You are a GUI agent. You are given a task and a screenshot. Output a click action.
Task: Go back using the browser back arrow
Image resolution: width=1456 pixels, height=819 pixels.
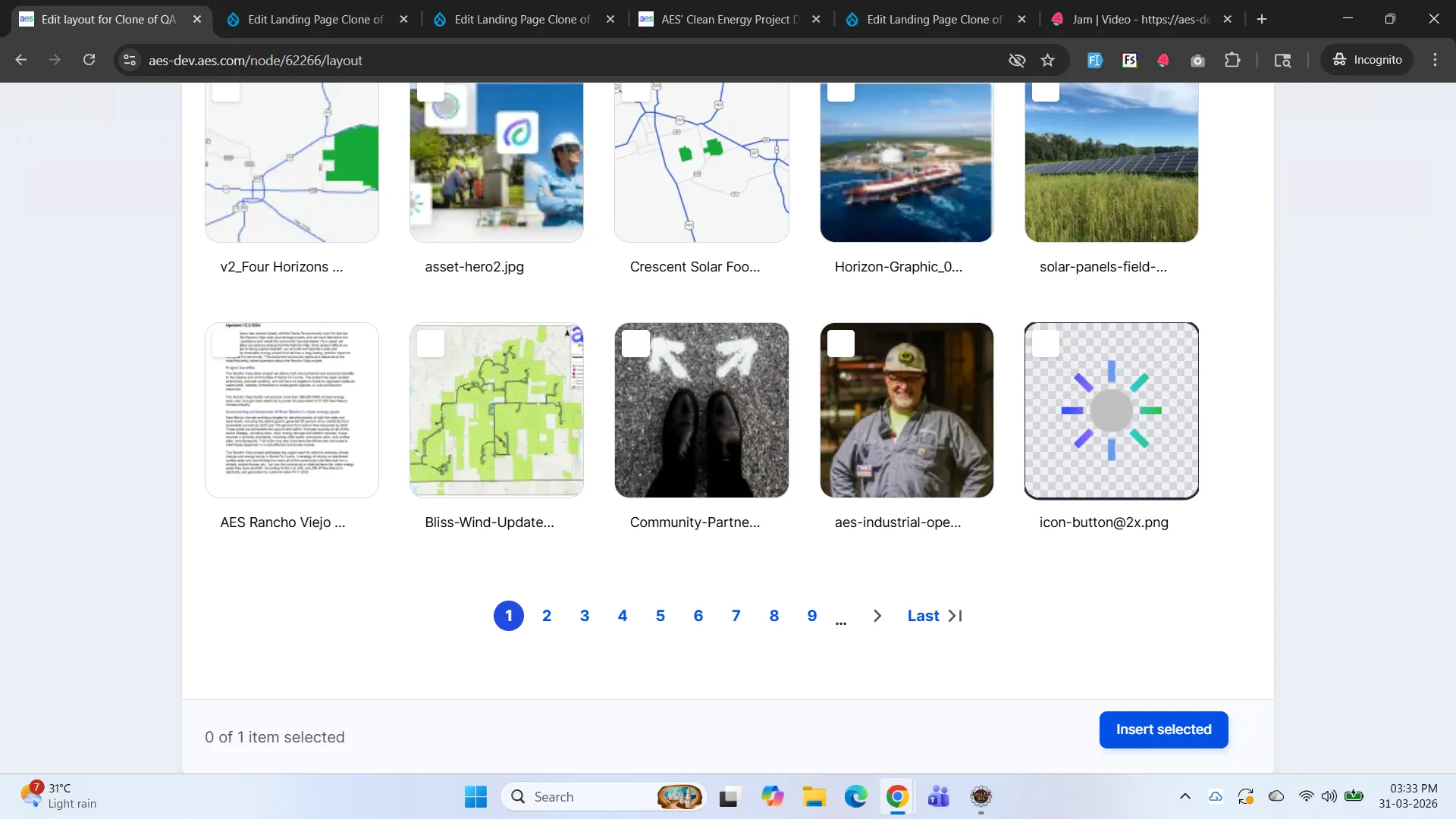[21, 60]
